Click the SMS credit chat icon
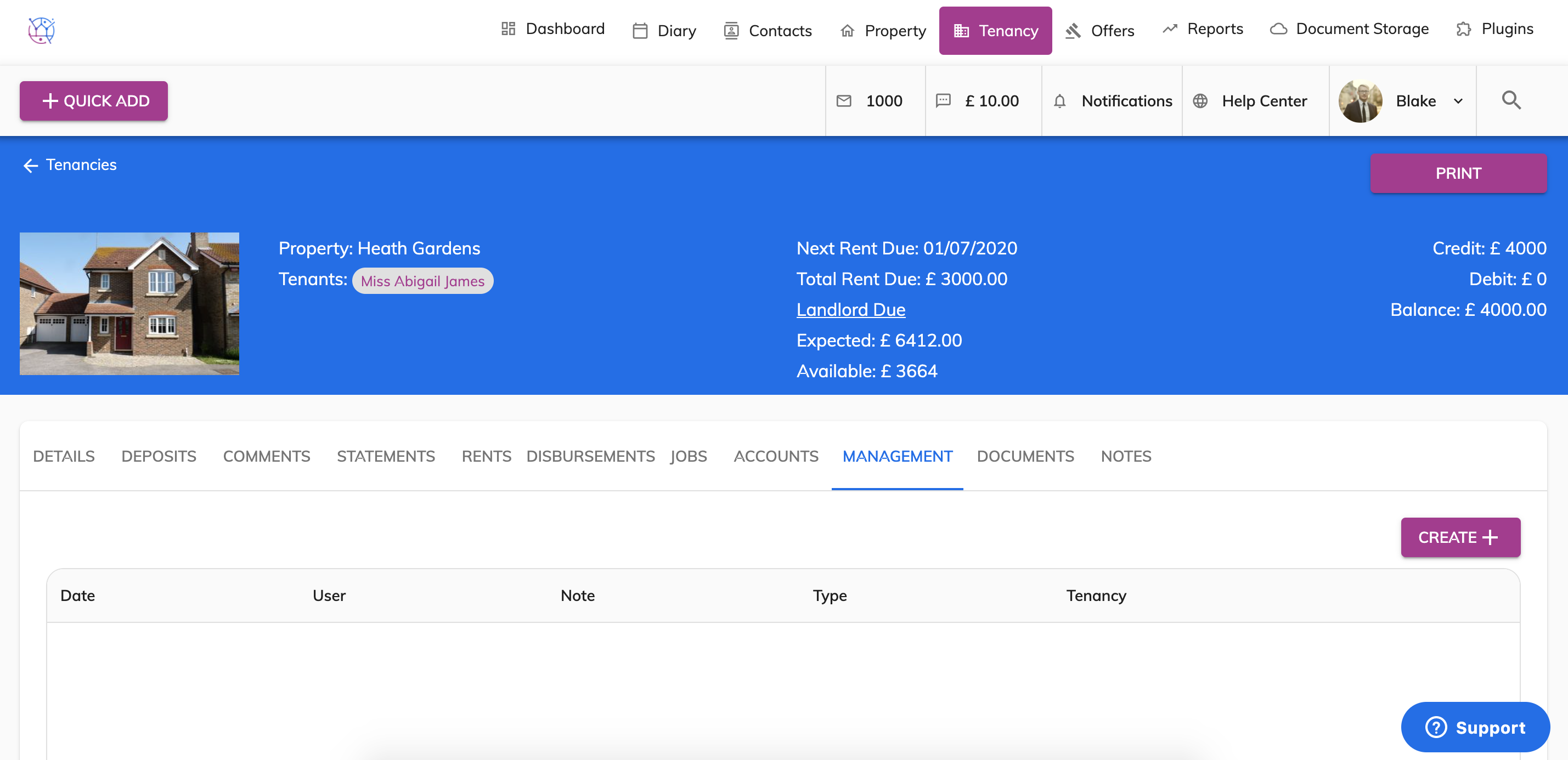 [x=943, y=101]
